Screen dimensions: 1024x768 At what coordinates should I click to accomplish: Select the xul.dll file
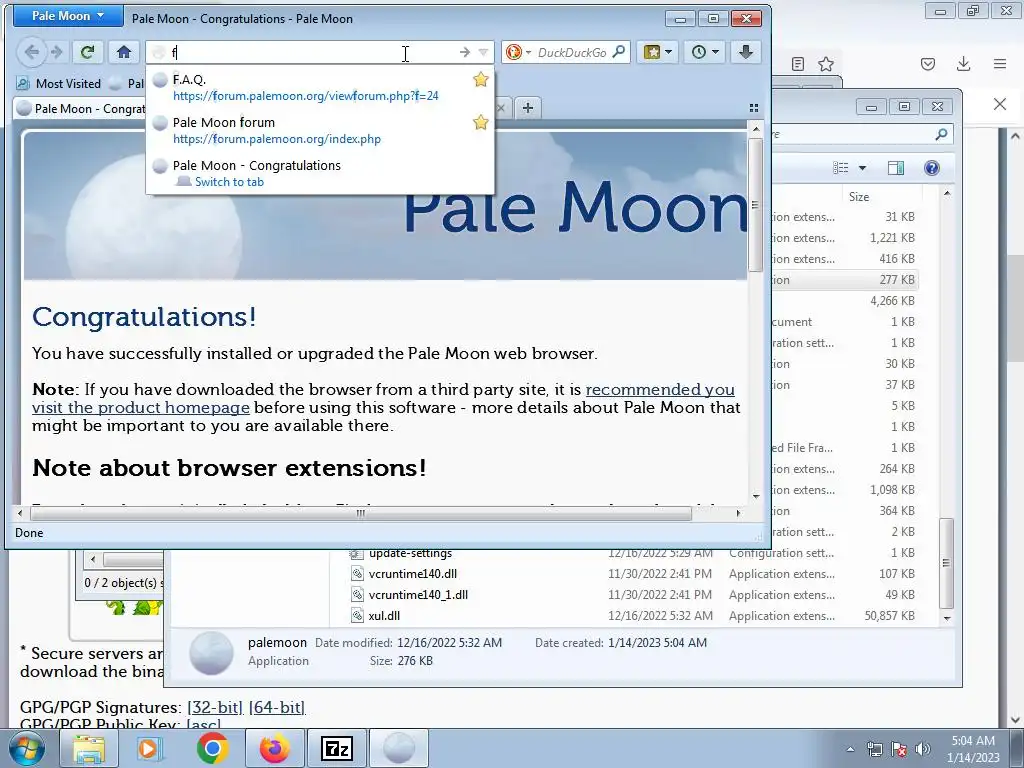384,616
